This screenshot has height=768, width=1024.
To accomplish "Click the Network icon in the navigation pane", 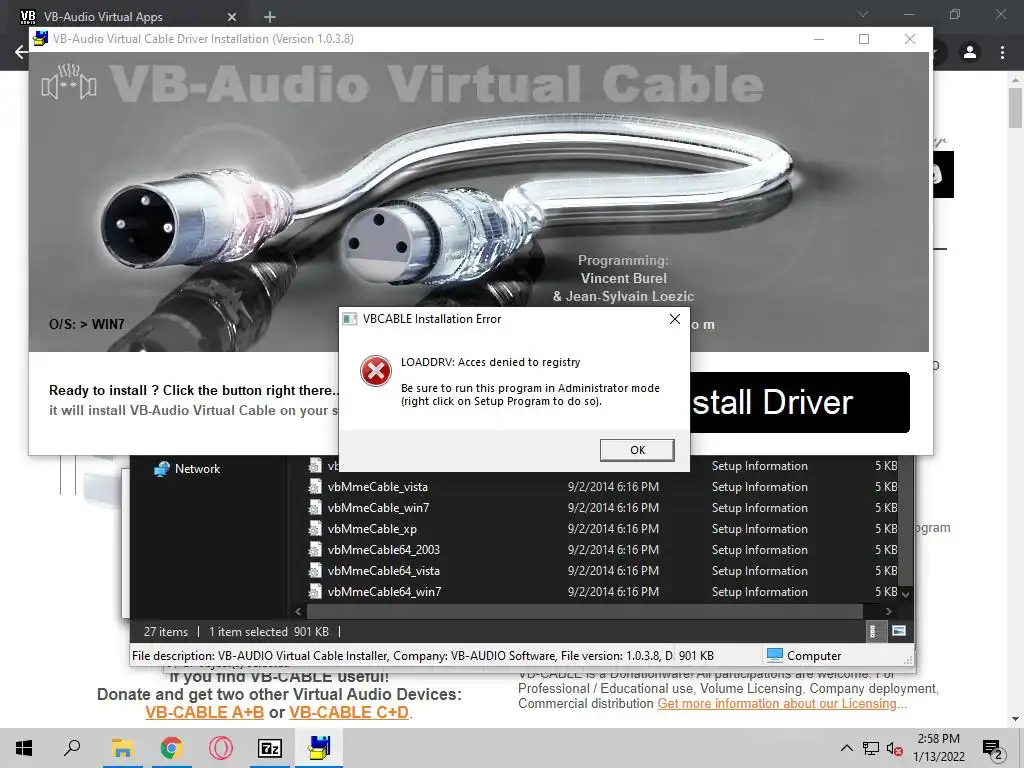I will [x=161, y=469].
